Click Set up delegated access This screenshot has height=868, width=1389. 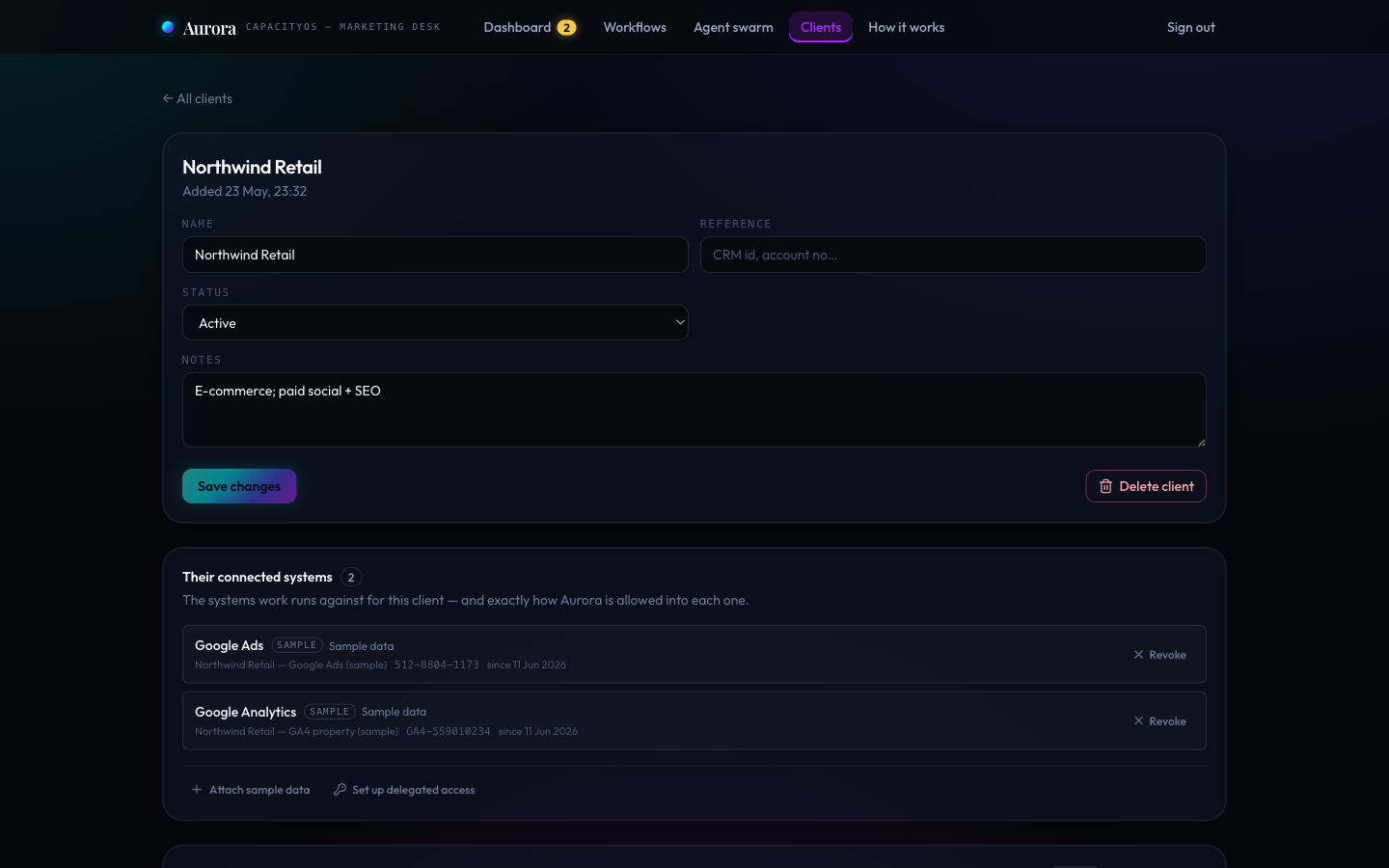(x=404, y=790)
